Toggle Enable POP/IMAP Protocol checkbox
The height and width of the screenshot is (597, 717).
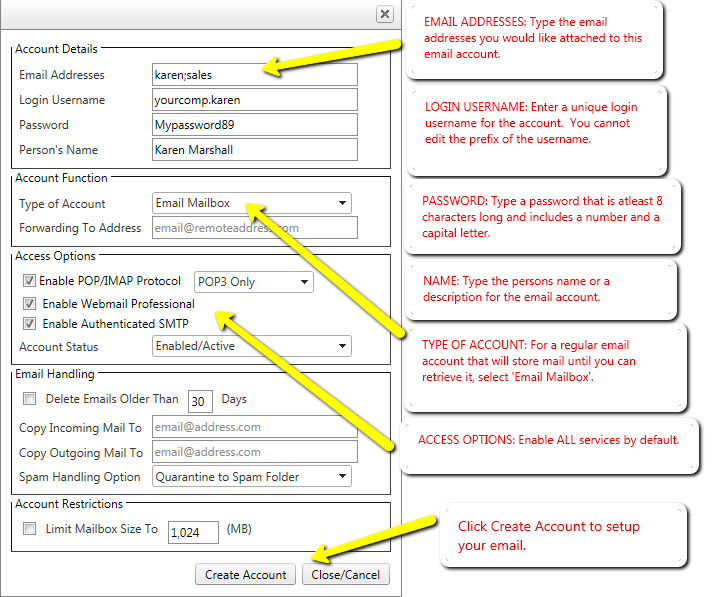[30, 281]
